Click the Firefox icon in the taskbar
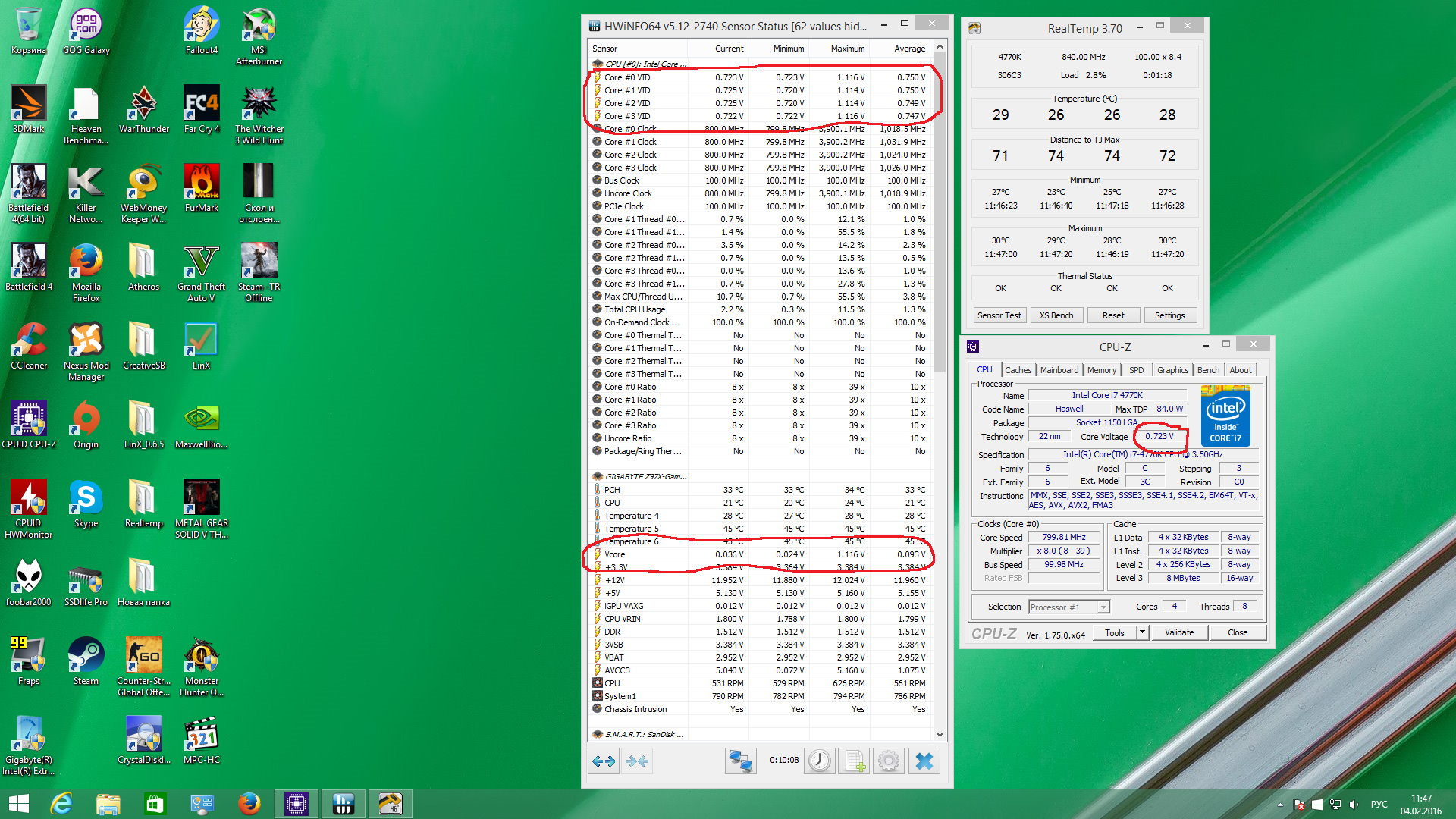The width and height of the screenshot is (1456, 819). (x=249, y=803)
